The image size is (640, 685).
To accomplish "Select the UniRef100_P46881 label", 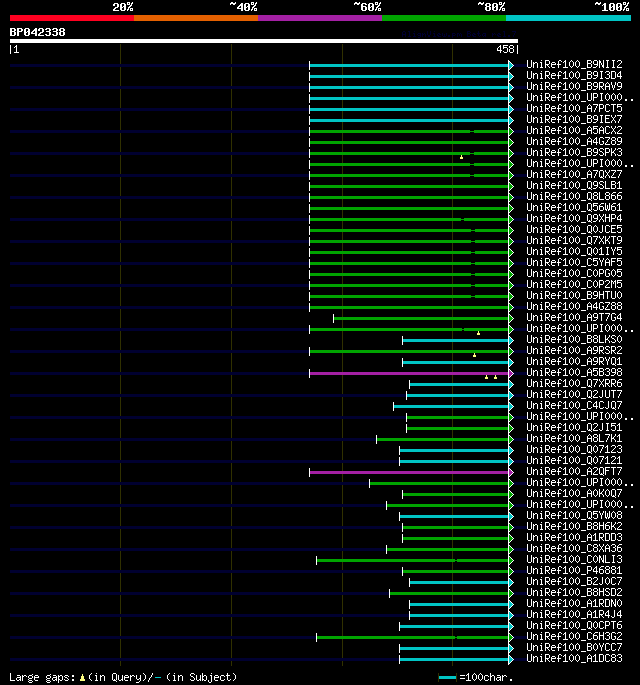I will tap(574, 571).
